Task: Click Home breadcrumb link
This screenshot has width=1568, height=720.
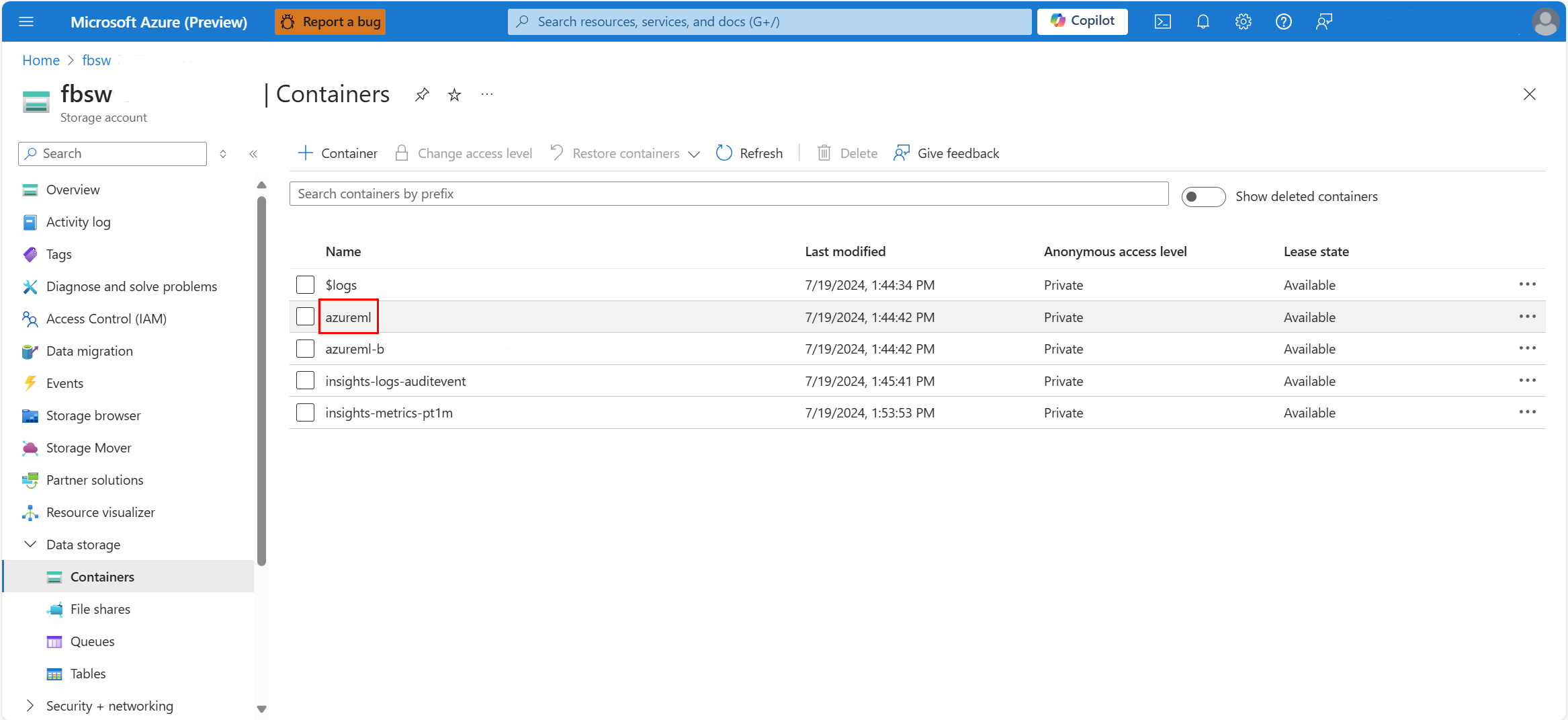Action: click(41, 61)
